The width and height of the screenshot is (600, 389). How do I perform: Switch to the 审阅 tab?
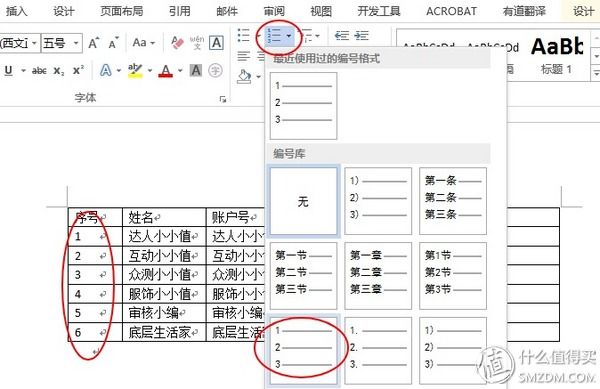274,11
